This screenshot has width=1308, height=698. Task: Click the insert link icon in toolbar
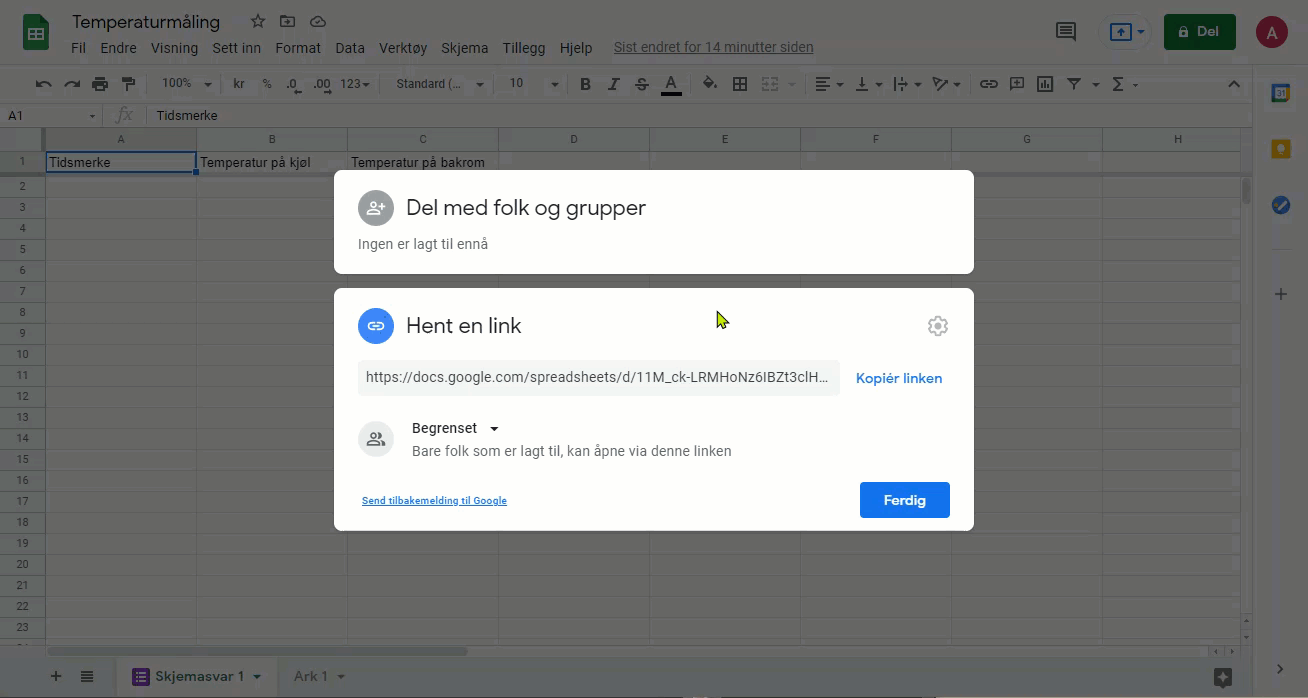coord(988,84)
